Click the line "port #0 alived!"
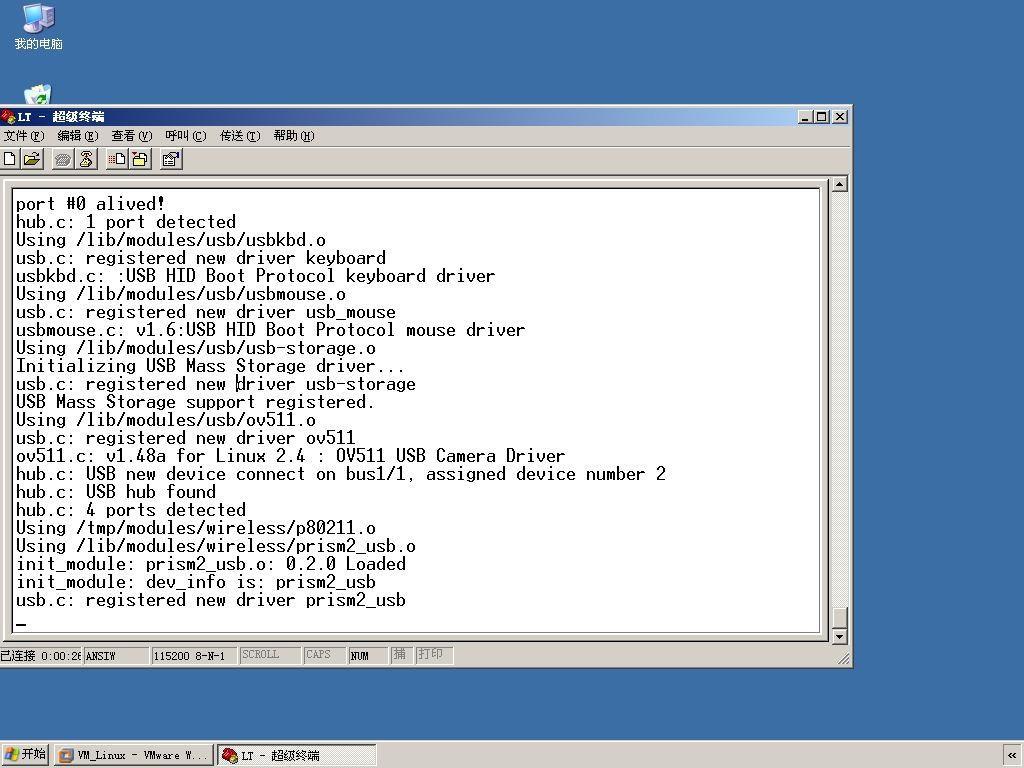 90,204
